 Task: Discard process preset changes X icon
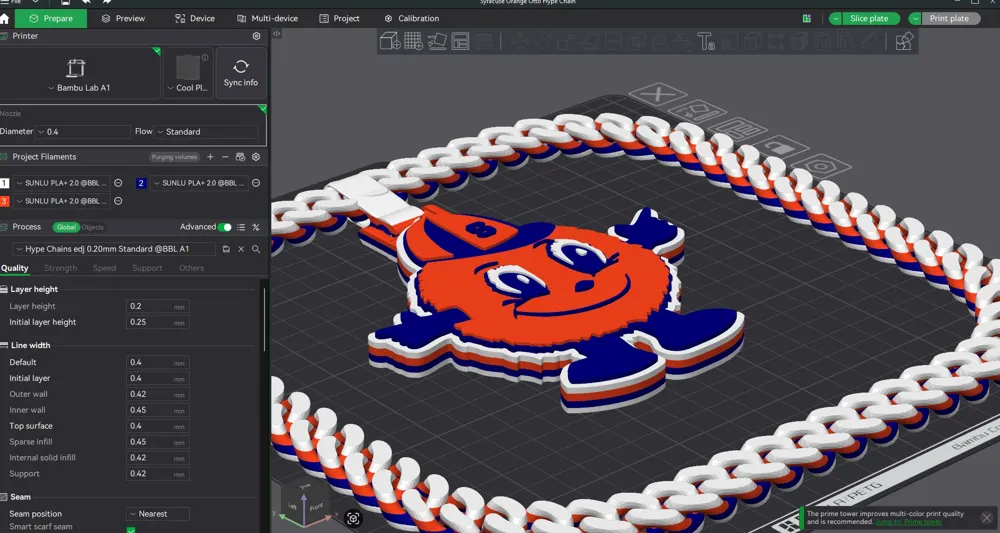pyautogui.click(x=241, y=249)
